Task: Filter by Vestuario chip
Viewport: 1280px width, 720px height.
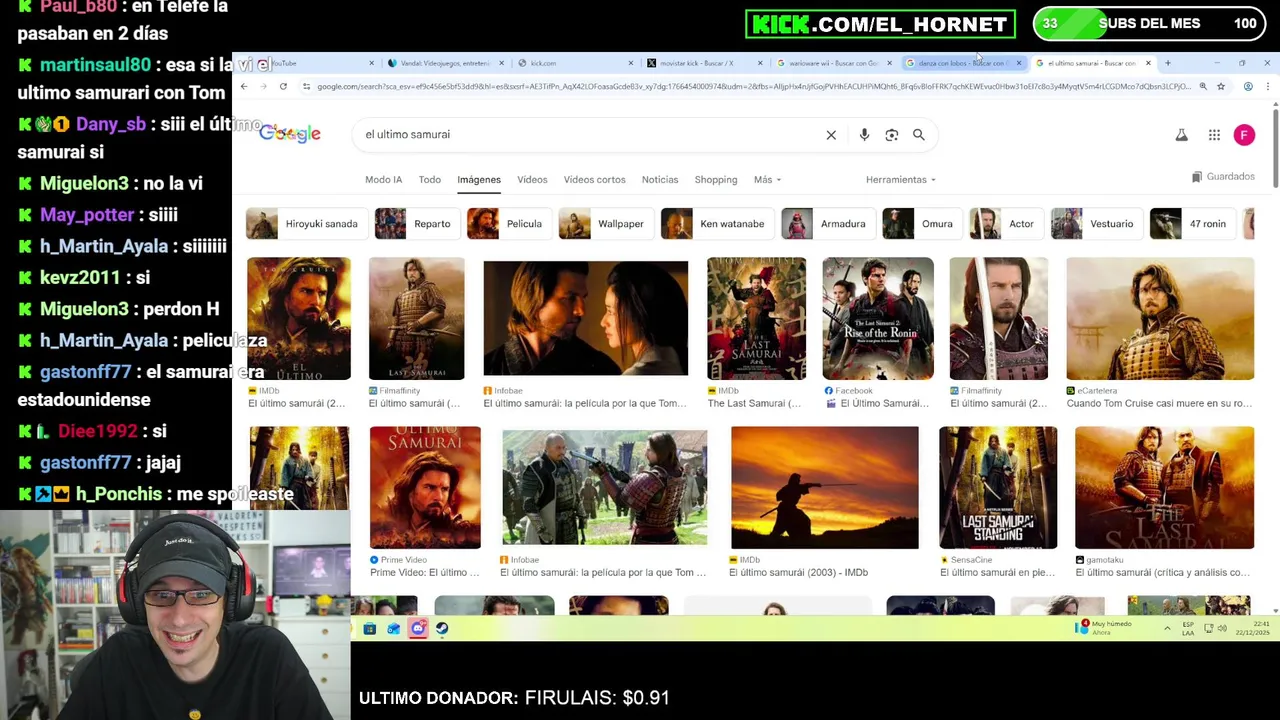Action: [x=1096, y=224]
